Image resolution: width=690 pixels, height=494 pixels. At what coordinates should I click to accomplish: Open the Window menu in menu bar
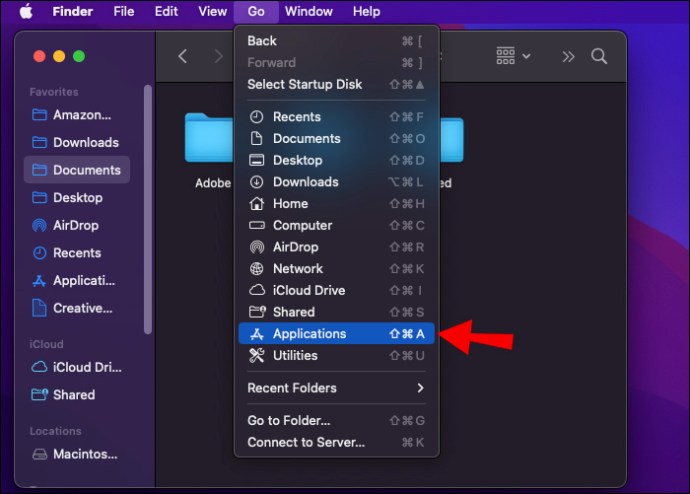(308, 12)
